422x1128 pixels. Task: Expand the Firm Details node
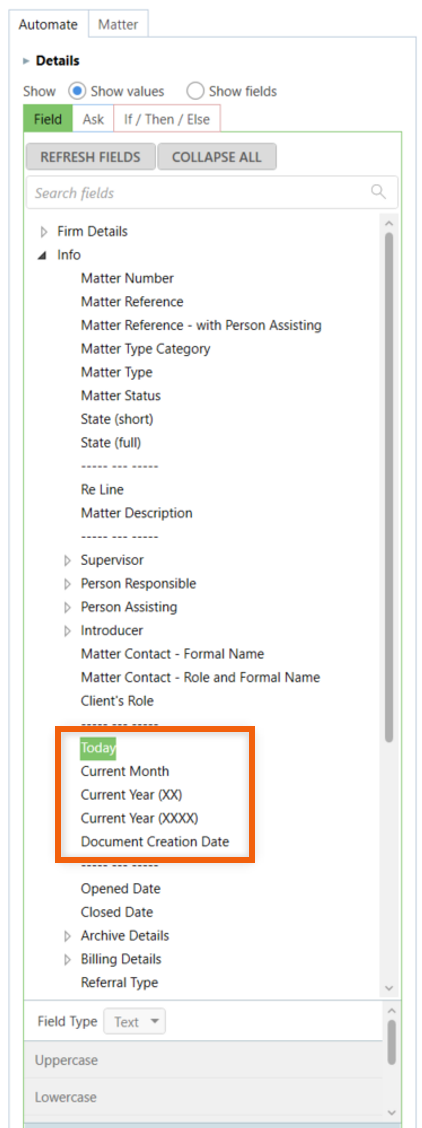point(44,232)
